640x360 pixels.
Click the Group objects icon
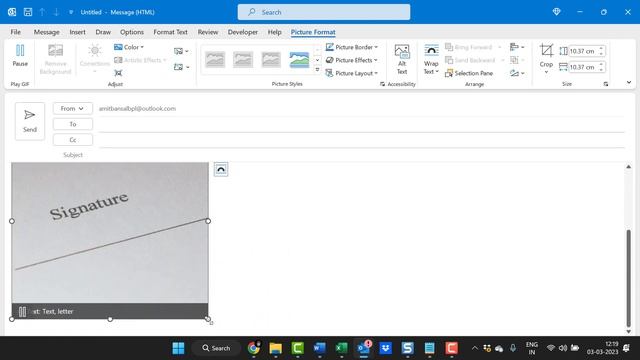pos(517,60)
